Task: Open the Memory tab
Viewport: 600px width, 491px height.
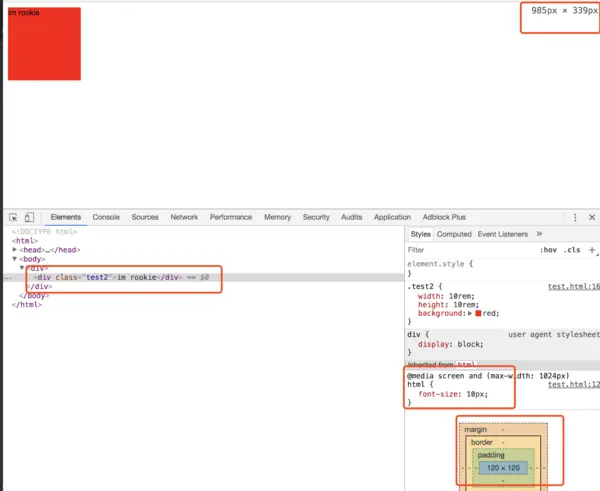Action: point(277,217)
